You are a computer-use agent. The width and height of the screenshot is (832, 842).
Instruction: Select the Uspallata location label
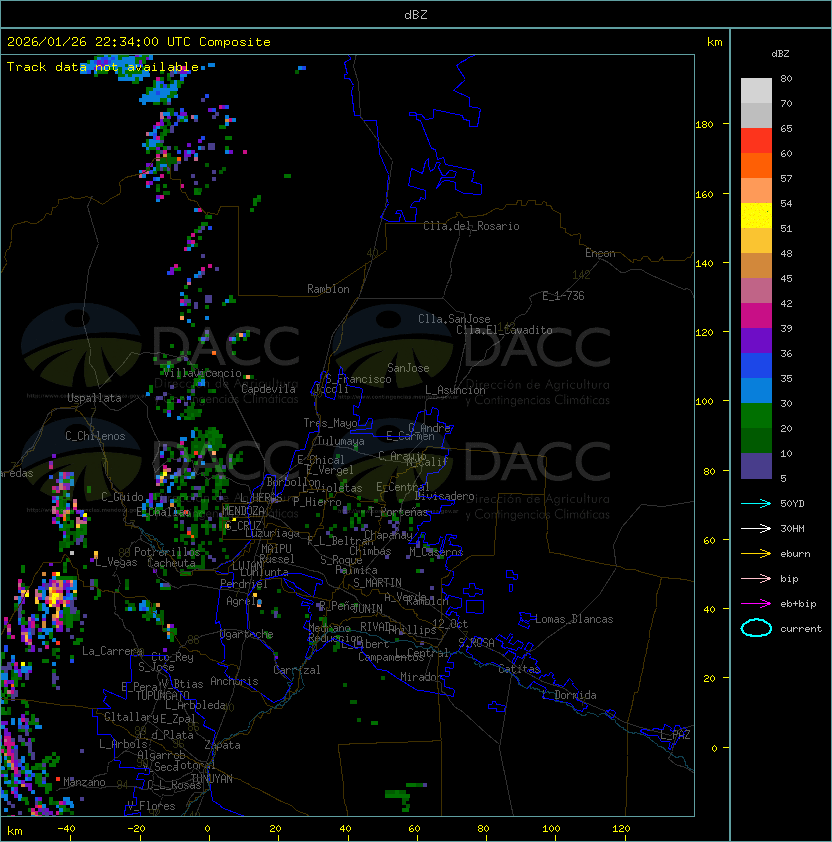[94, 398]
